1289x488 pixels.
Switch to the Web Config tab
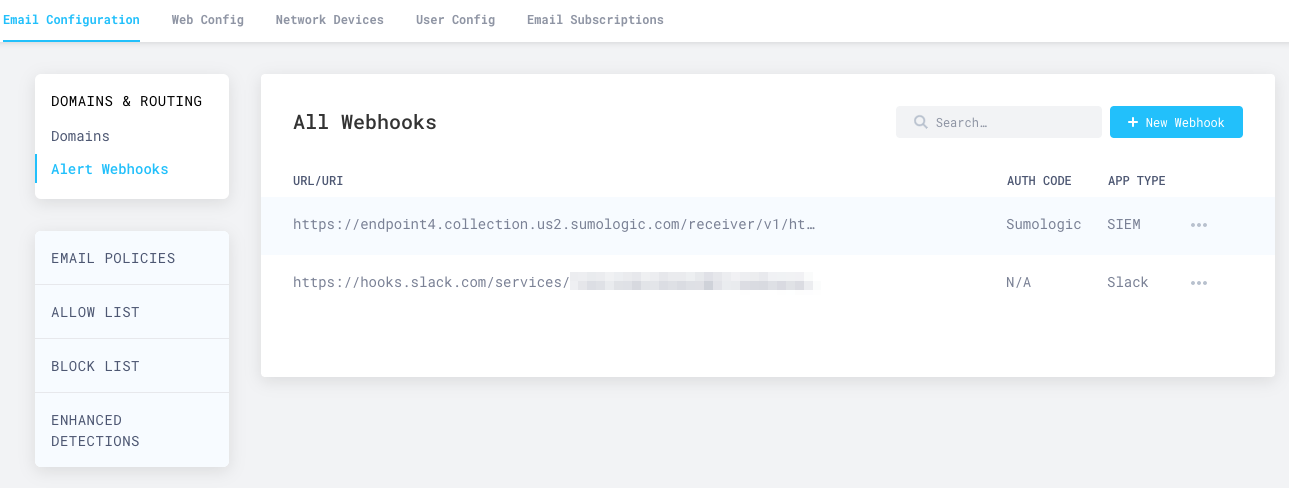207,20
